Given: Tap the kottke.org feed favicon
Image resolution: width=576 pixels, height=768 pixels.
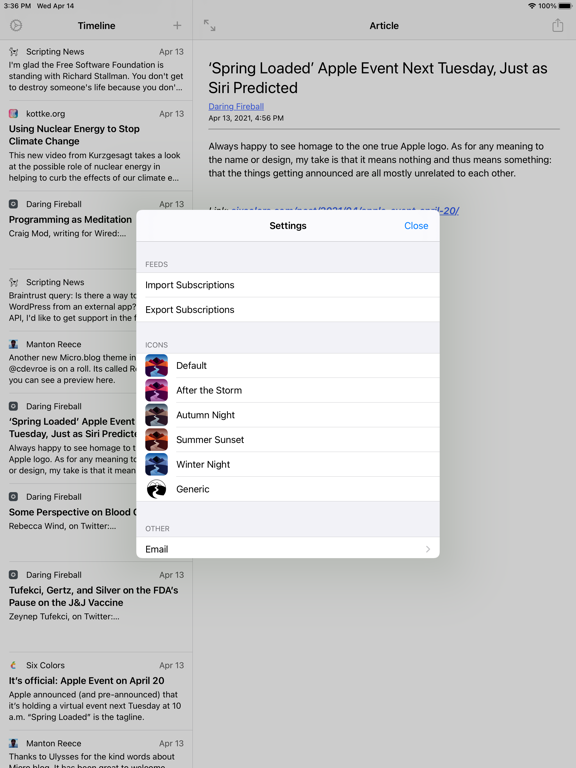Looking at the screenshot, I should 14,114.
